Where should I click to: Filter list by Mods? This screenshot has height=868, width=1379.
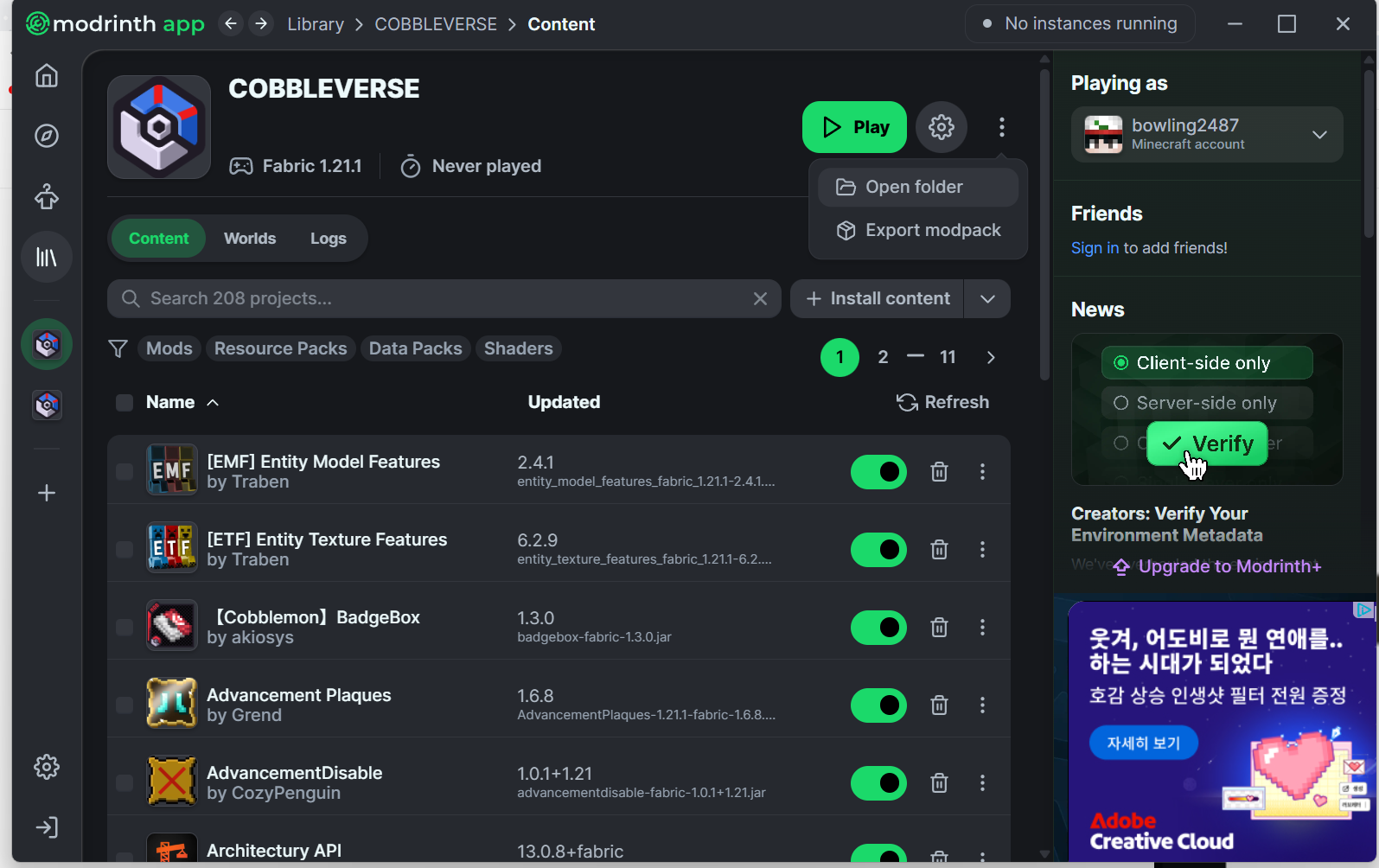169,348
